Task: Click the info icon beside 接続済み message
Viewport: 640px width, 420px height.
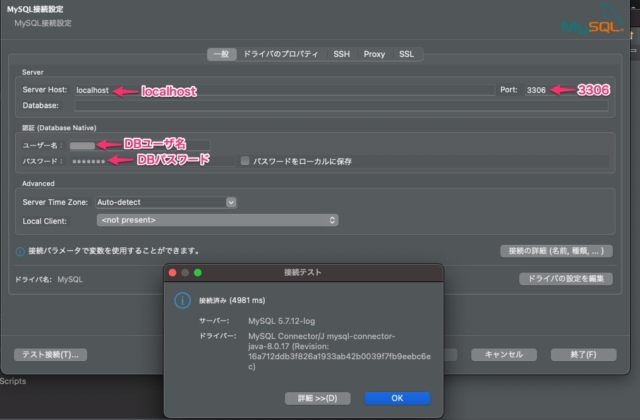Action: (x=182, y=301)
